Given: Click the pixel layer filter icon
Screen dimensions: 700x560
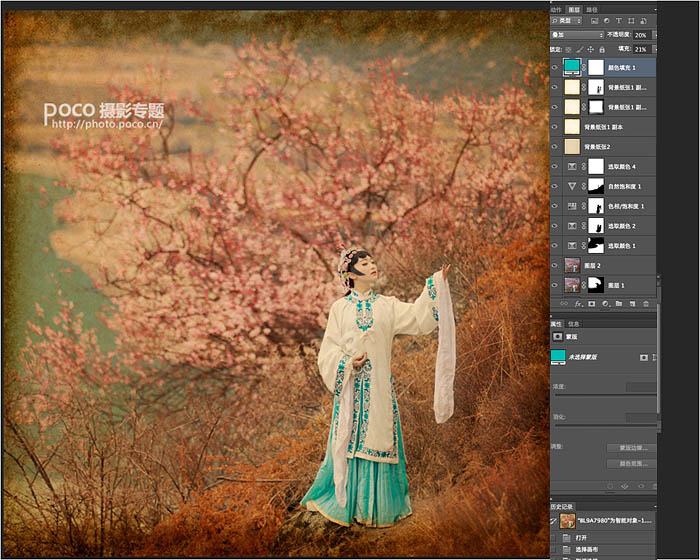Looking at the screenshot, I should [x=594, y=21].
